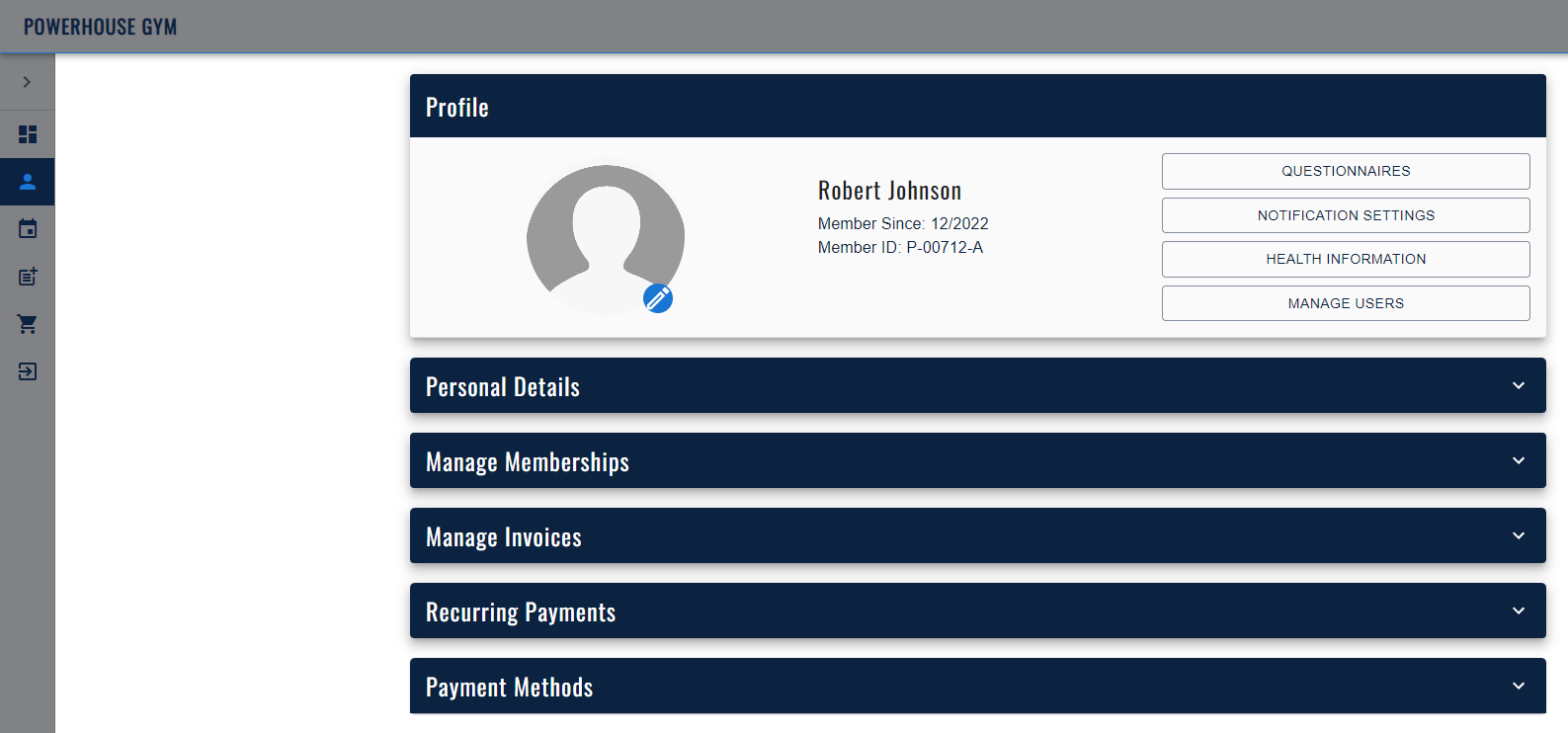Screen dimensions: 1568x733
Task: Click the Powerhouse Gym logo text
Action: click(x=100, y=27)
